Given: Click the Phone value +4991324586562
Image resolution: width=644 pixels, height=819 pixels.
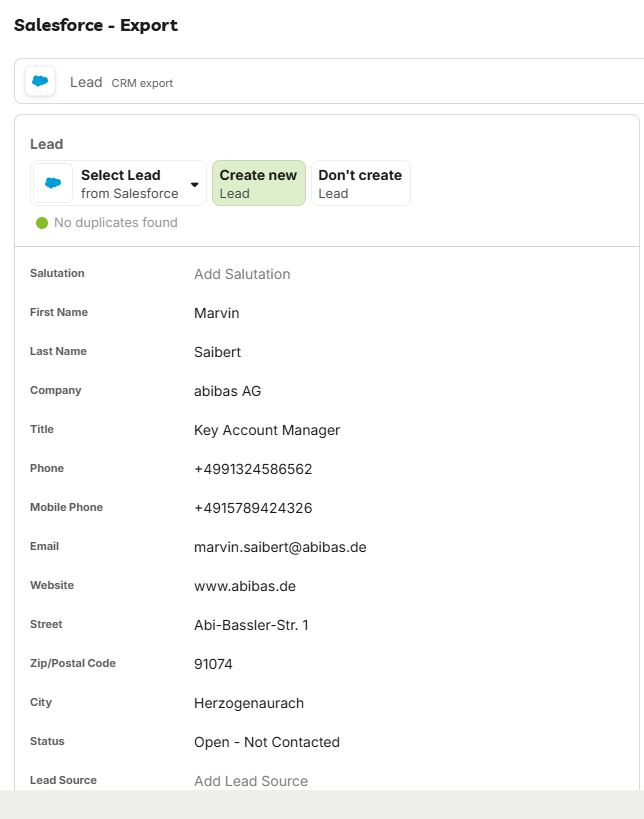Looking at the screenshot, I should (253, 469).
